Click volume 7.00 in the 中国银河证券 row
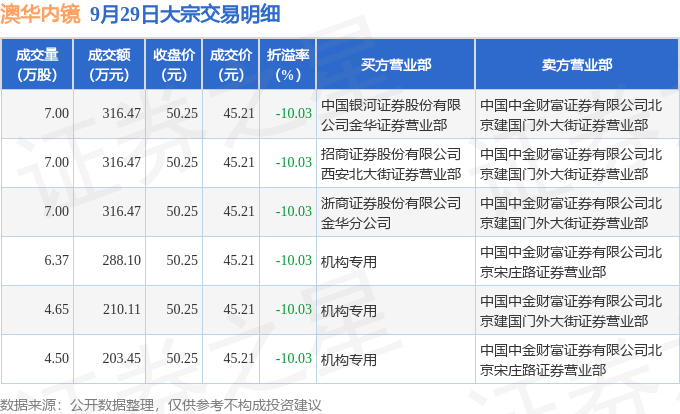This screenshot has height=414, width=680. (x=56, y=114)
